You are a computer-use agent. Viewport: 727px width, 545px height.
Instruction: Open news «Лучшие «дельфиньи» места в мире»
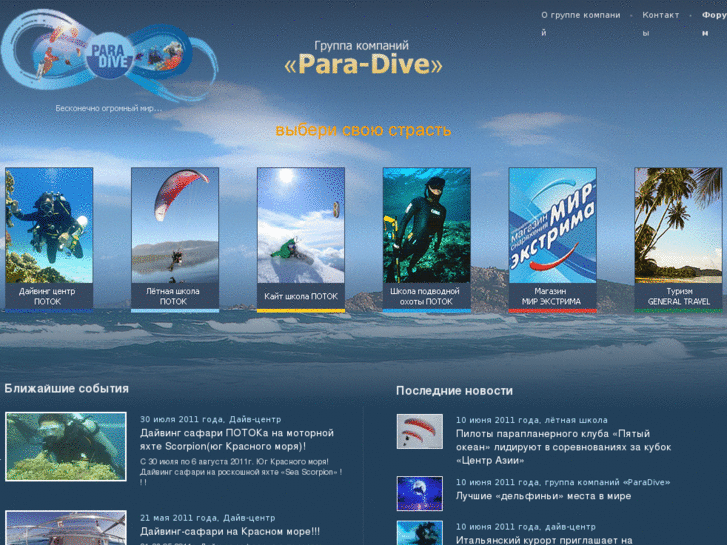click(x=543, y=496)
